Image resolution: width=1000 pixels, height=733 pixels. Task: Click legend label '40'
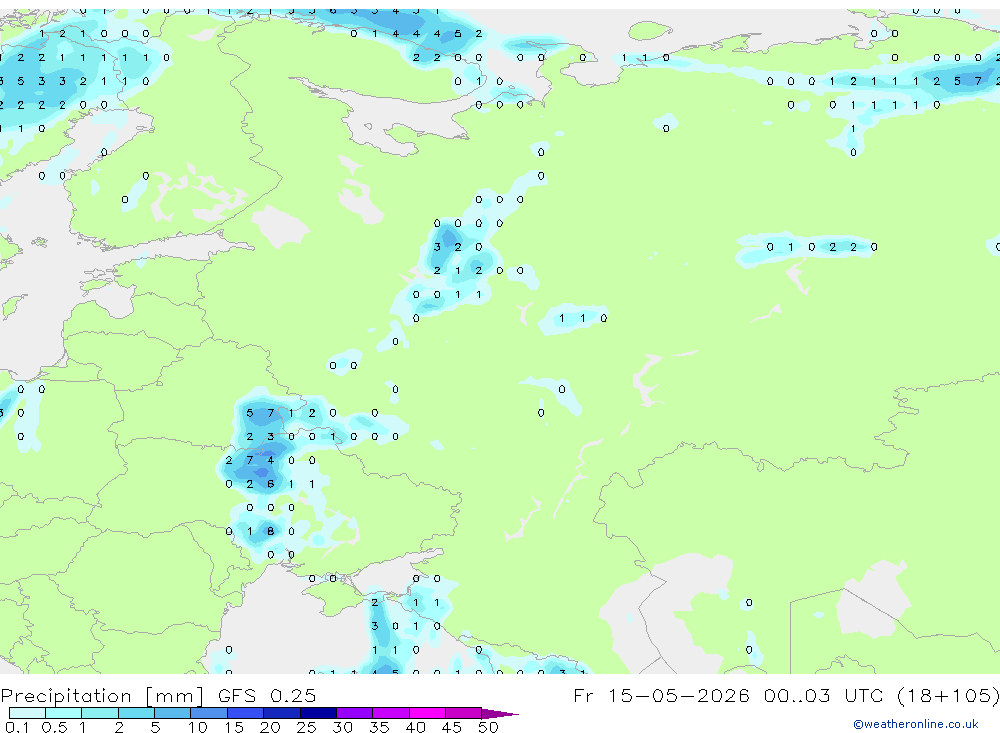click(x=415, y=727)
